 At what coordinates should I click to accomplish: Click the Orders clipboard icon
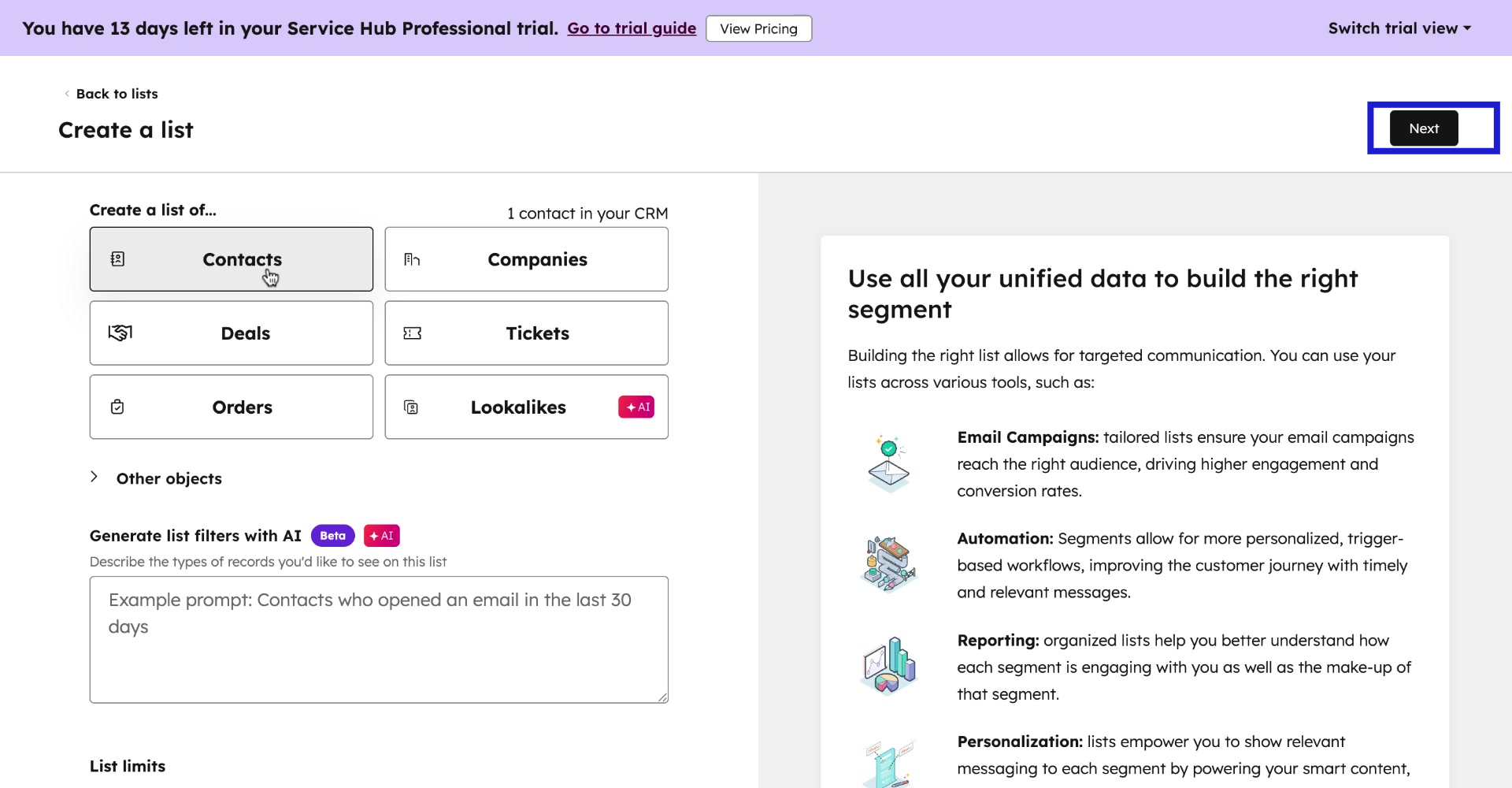(118, 407)
